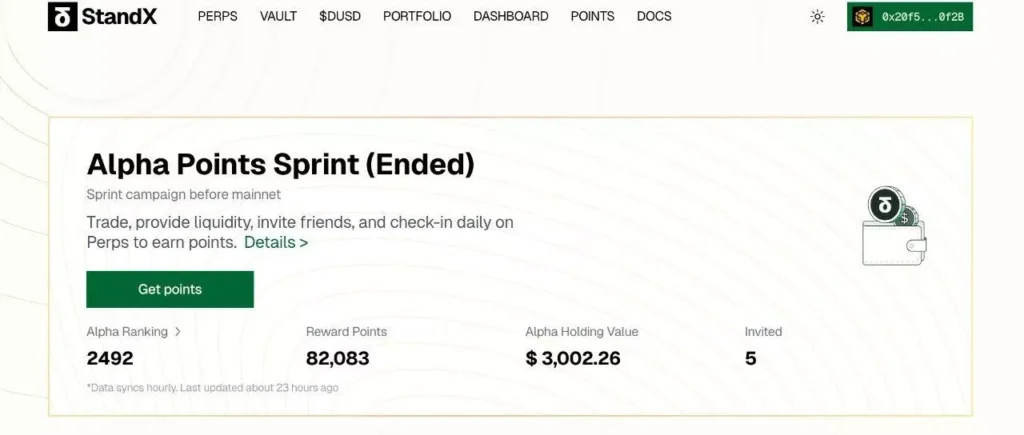The image size is (1024, 435).
Task: Follow the Details > link
Action: 276,242
